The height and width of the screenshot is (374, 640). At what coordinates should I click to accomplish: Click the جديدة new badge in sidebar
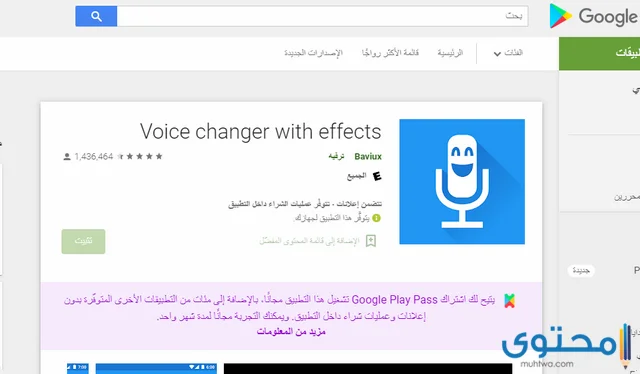click(x=581, y=270)
